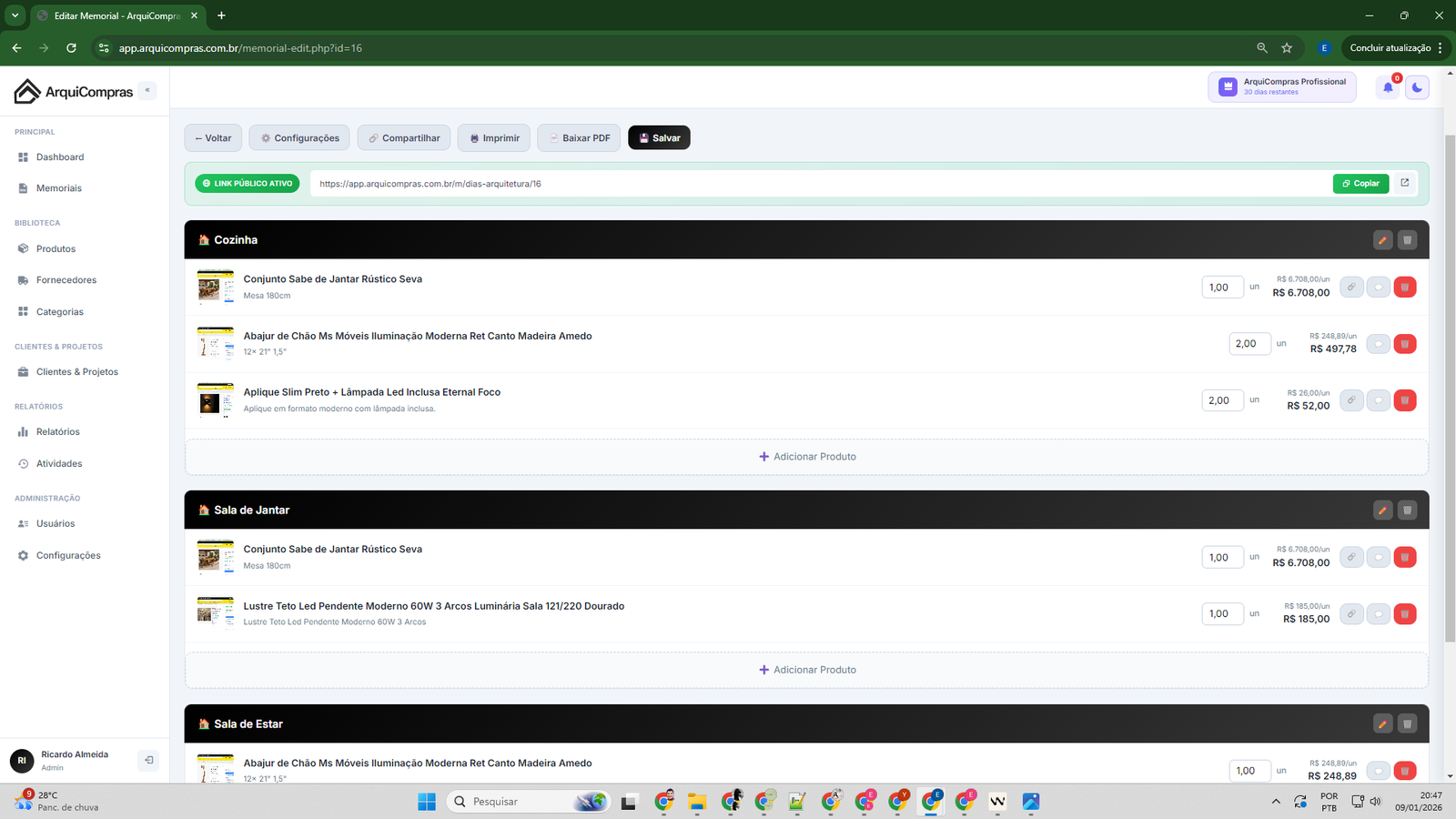Expand Adicionar Produto under Sala de Jantar

point(806,670)
